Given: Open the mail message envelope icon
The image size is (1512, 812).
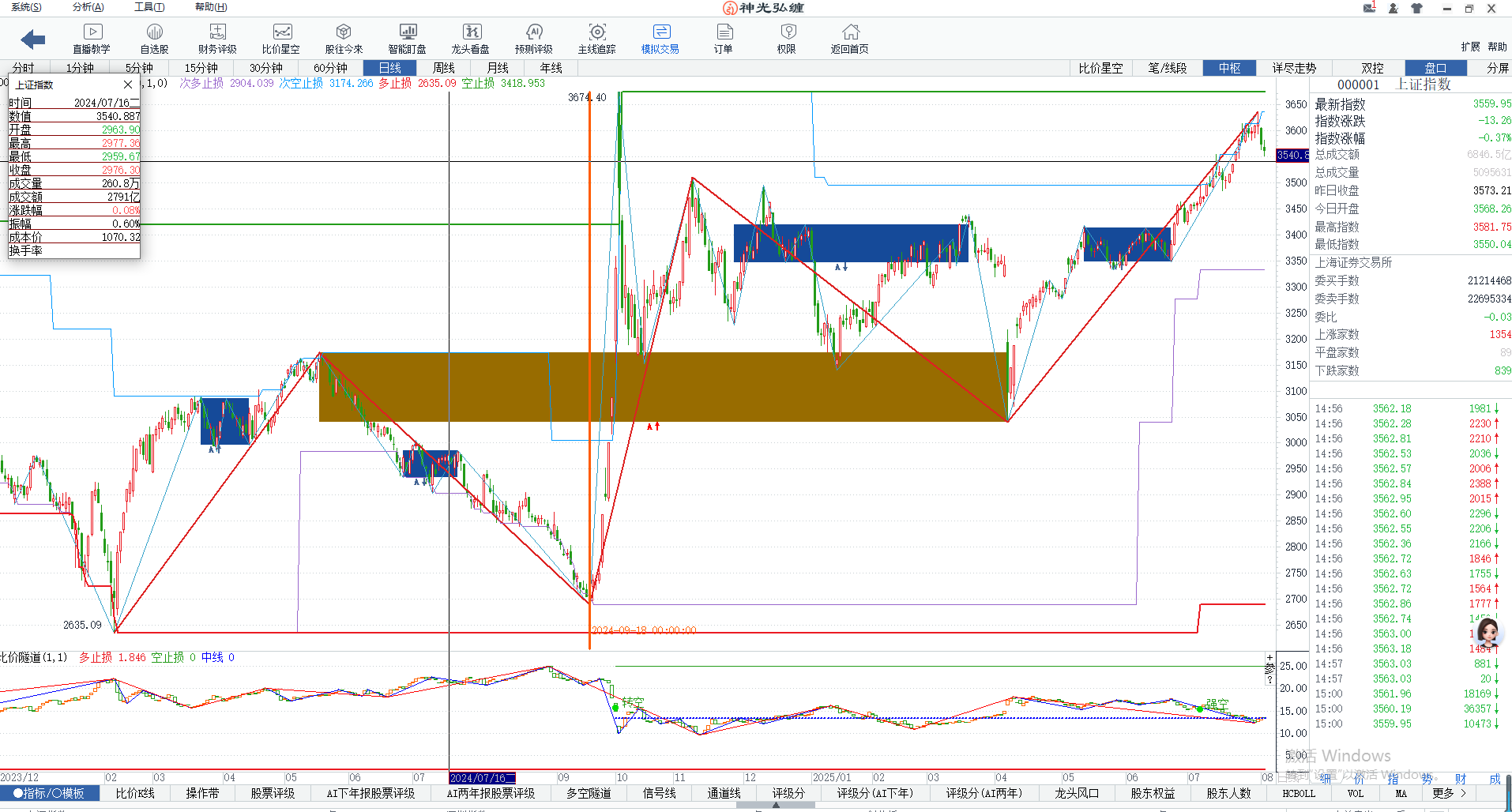Looking at the screenshot, I should pos(1369,8).
